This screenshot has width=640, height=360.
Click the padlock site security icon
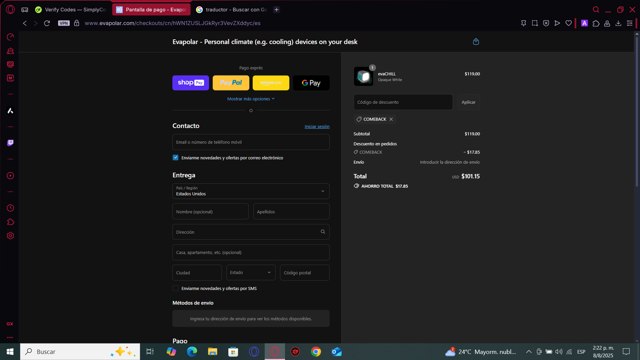coord(76,23)
